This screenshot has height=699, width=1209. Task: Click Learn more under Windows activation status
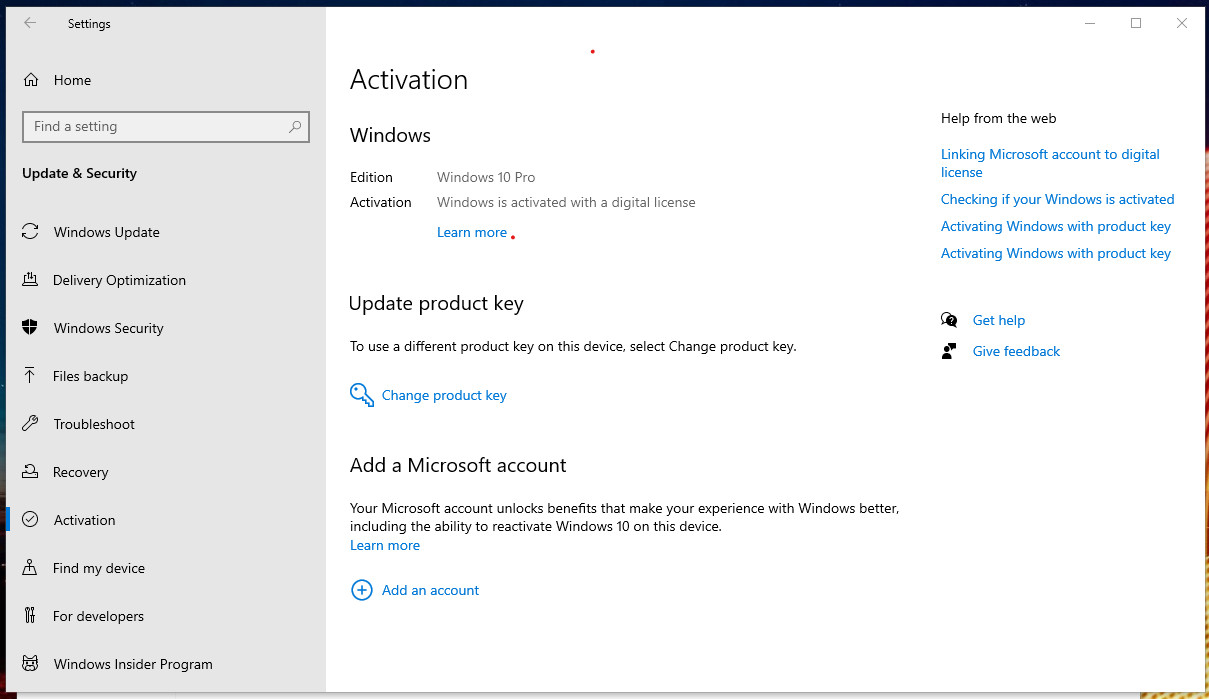pyautogui.click(x=472, y=232)
